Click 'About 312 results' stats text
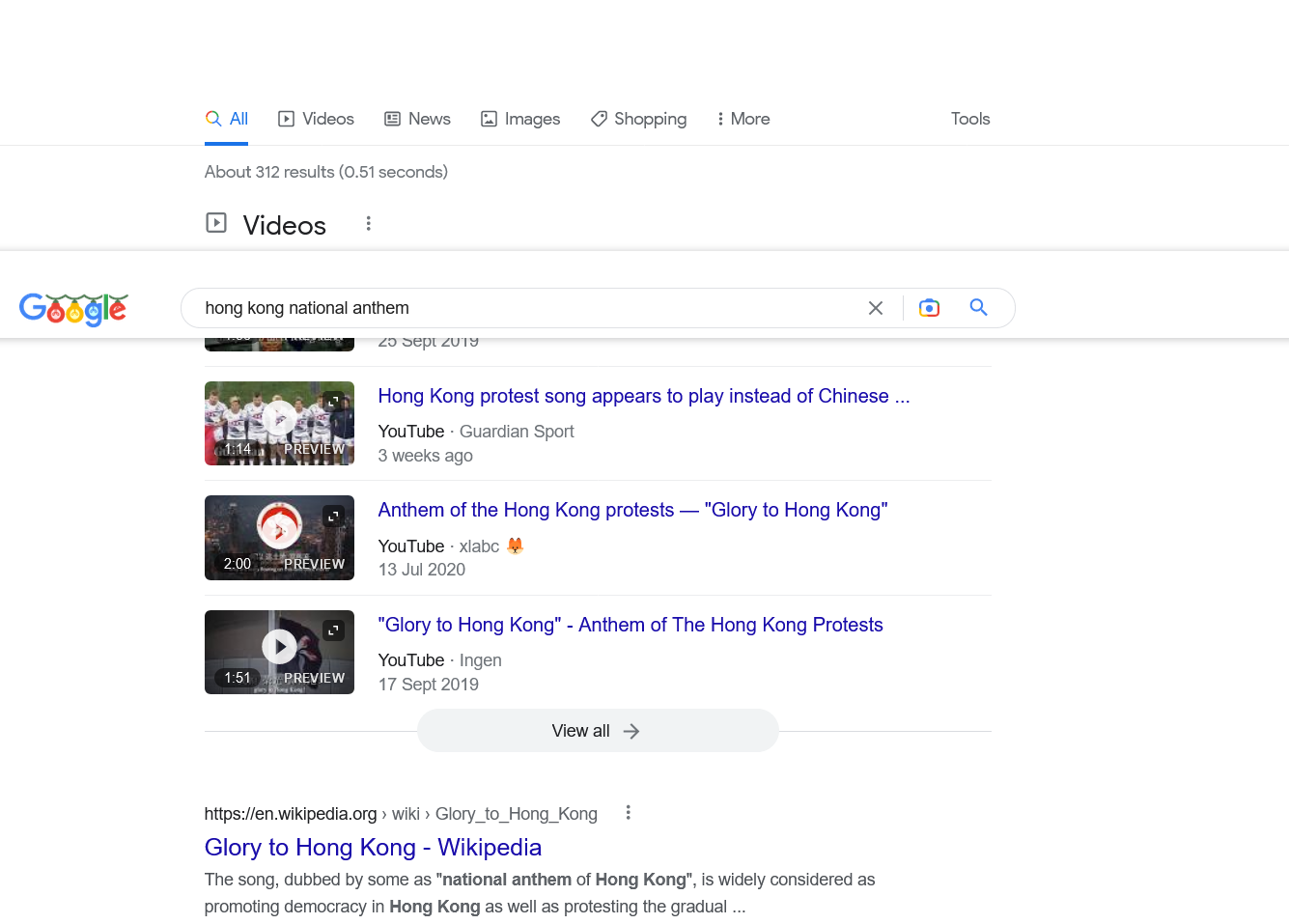Screen dimensions: 1289x924 pos(326,172)
